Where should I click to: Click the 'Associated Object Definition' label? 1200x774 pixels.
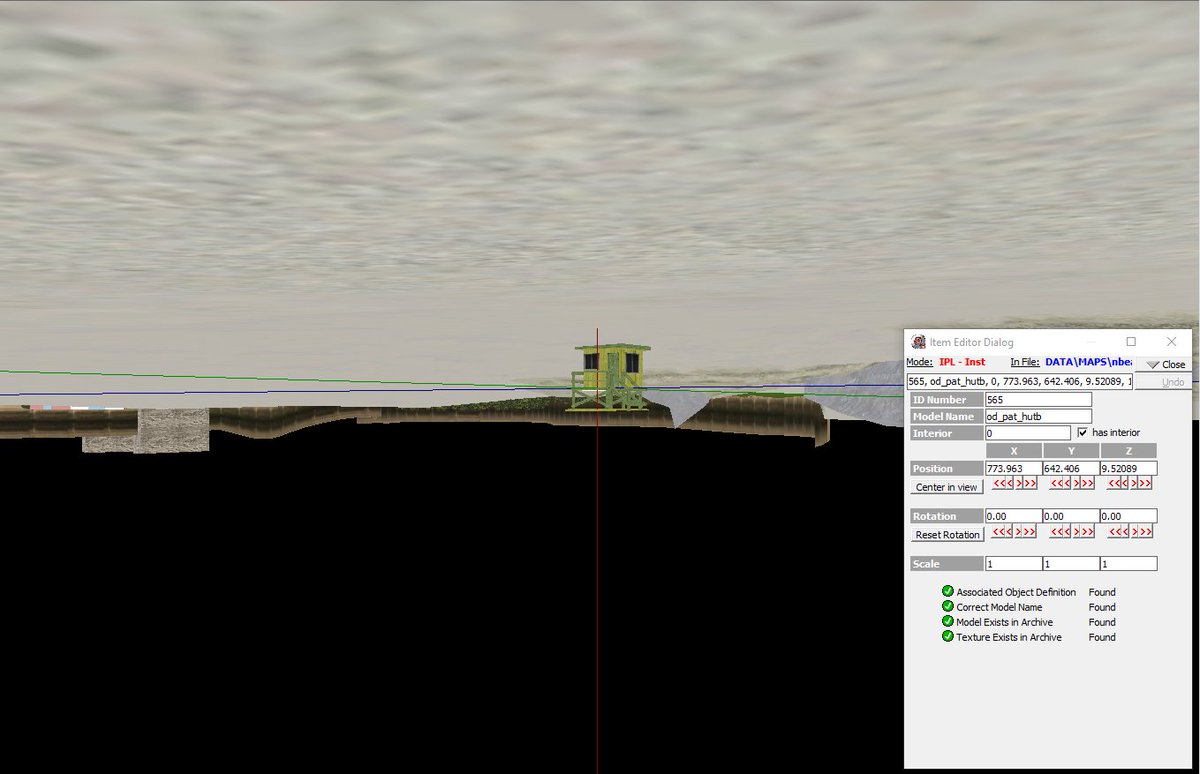pyautogui.click(x=1016, y=592)
